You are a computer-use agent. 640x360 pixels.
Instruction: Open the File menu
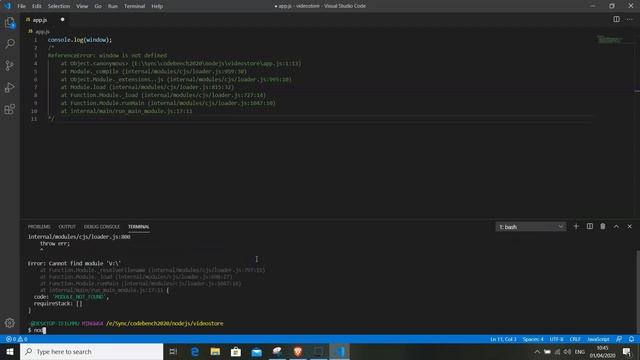[21, 6]
